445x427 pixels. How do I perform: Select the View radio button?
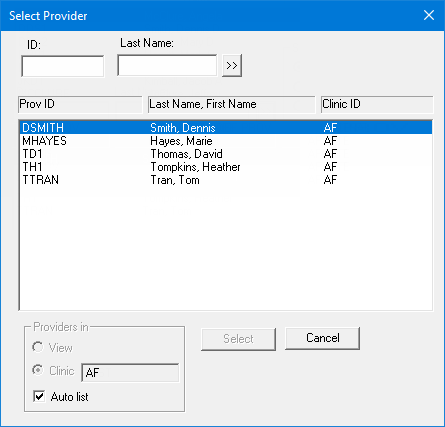tap(38, 347)
